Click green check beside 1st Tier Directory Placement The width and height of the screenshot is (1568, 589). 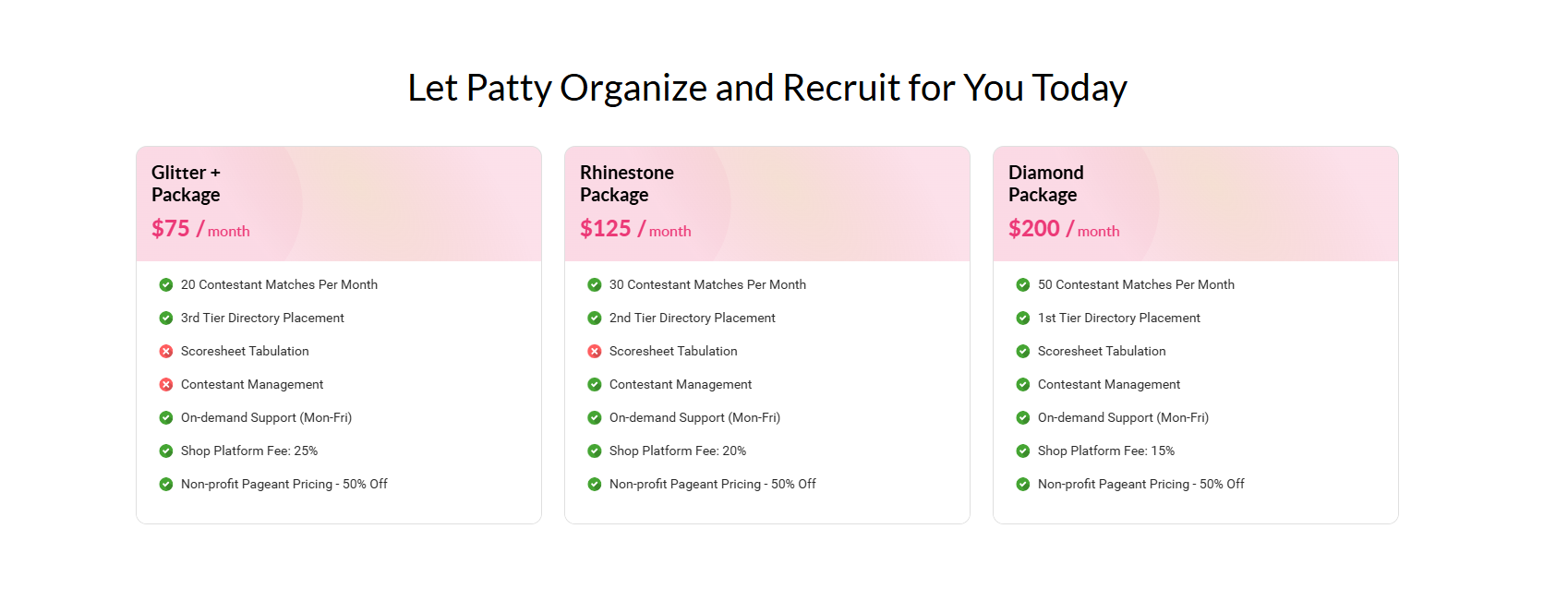click(1023, 318)
